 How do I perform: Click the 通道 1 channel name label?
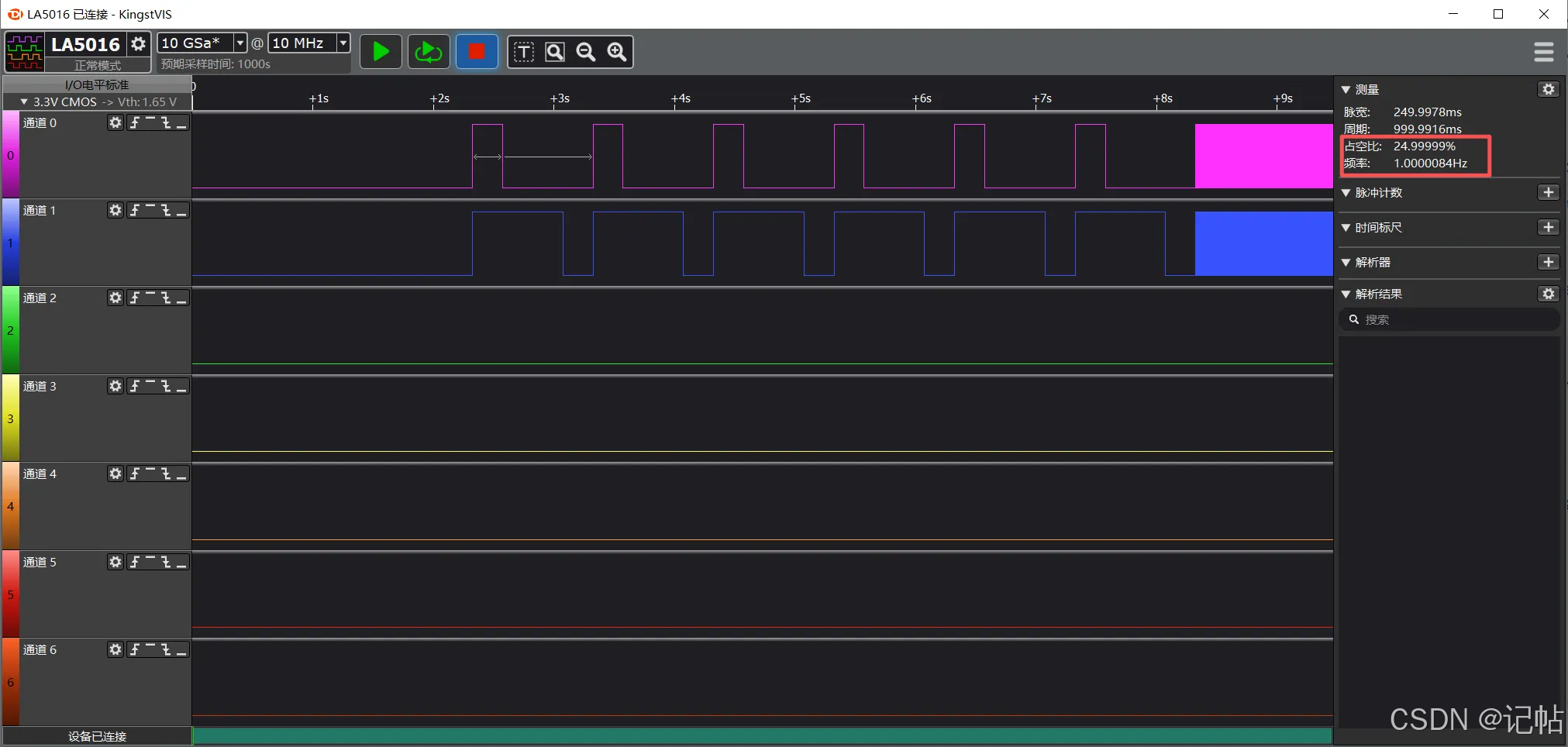tap(40, 210)
